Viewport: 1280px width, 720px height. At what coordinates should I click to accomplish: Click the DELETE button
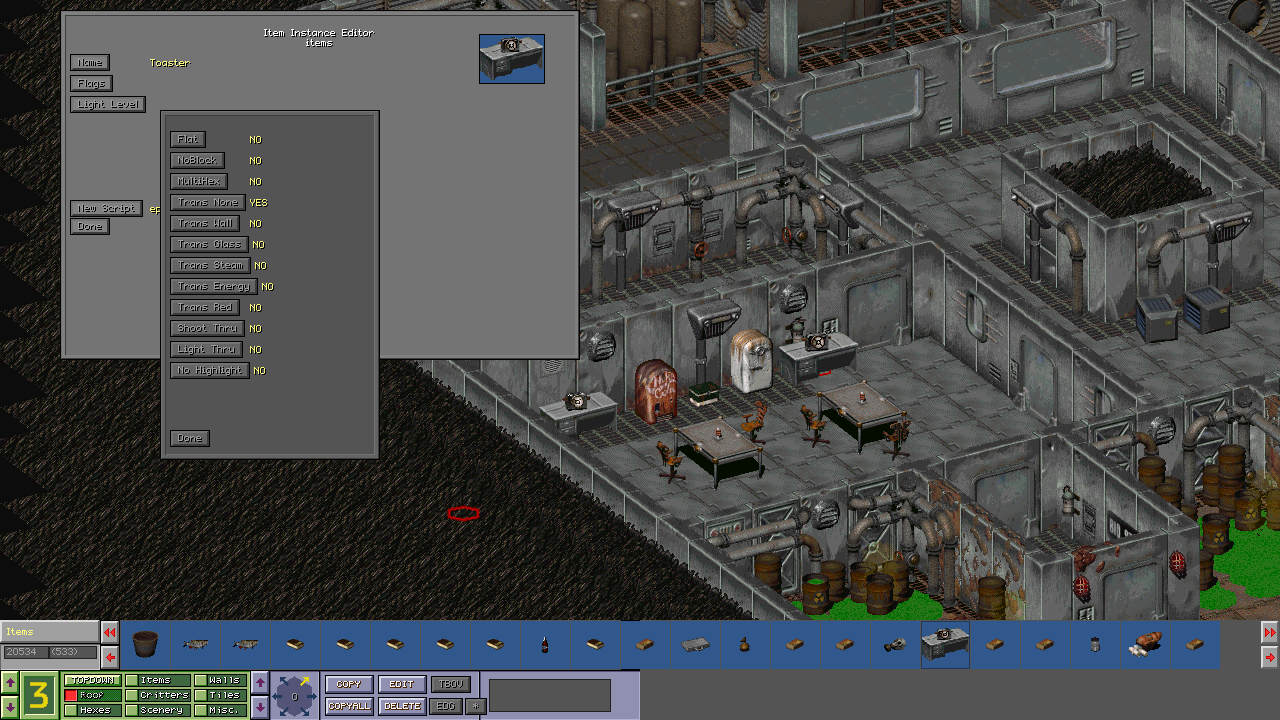[402, 706]
